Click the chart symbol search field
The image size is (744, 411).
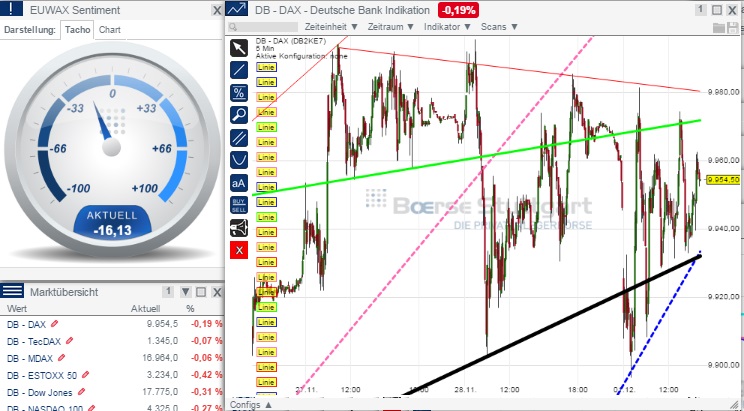pyautogui.click(x=263, y=27)
